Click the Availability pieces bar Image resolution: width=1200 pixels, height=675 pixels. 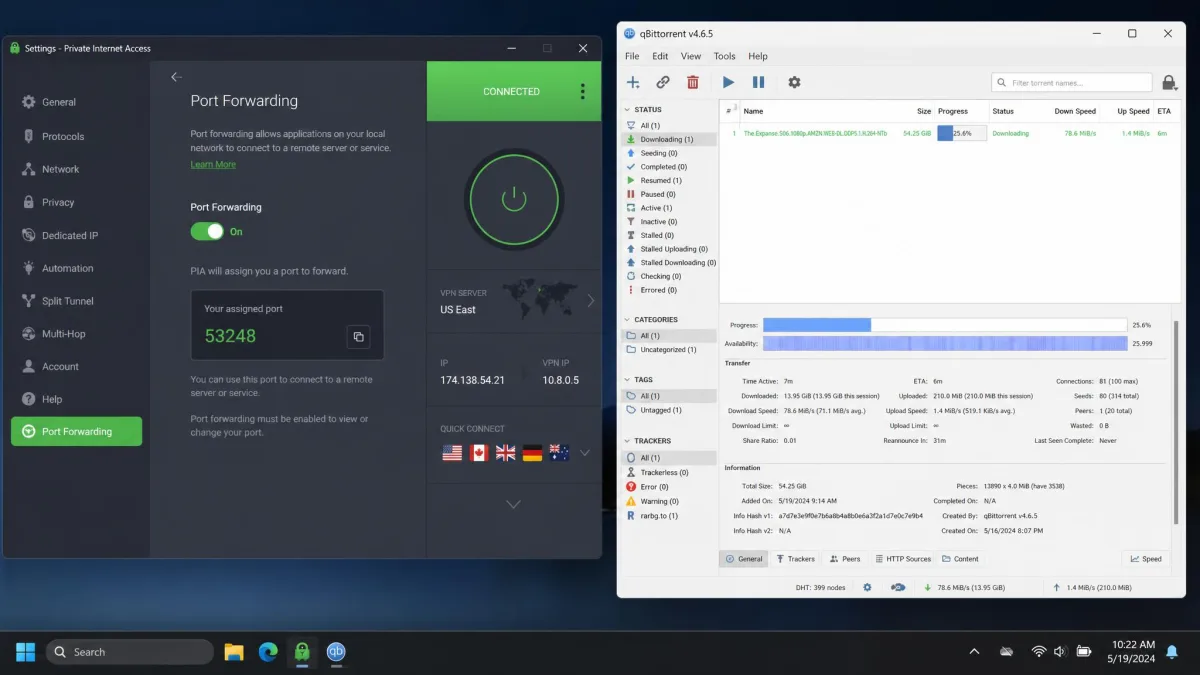(945, 343)
